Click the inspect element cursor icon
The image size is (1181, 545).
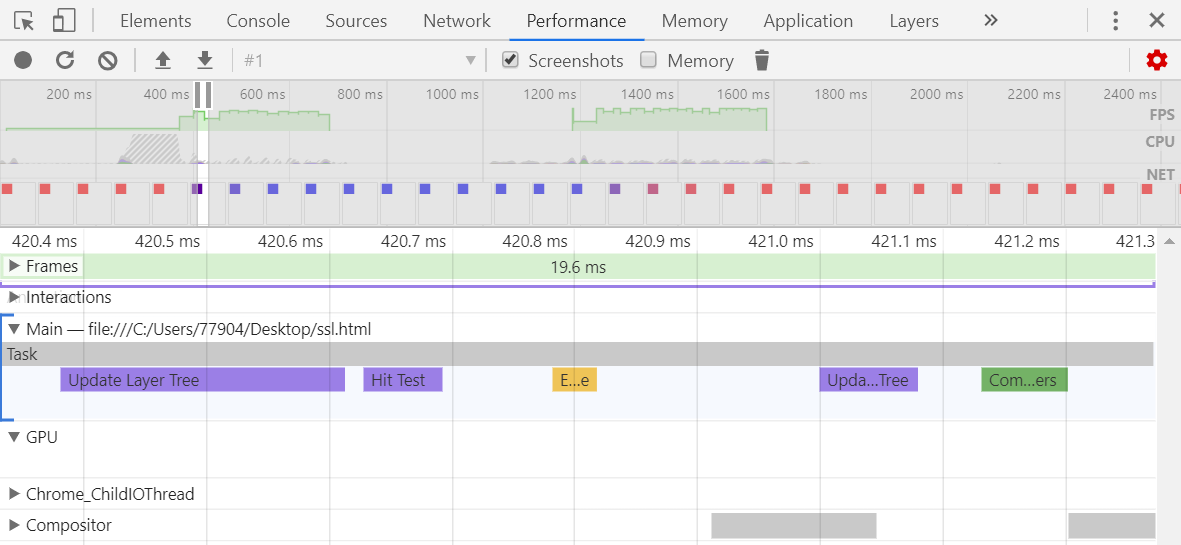[24, 20]
